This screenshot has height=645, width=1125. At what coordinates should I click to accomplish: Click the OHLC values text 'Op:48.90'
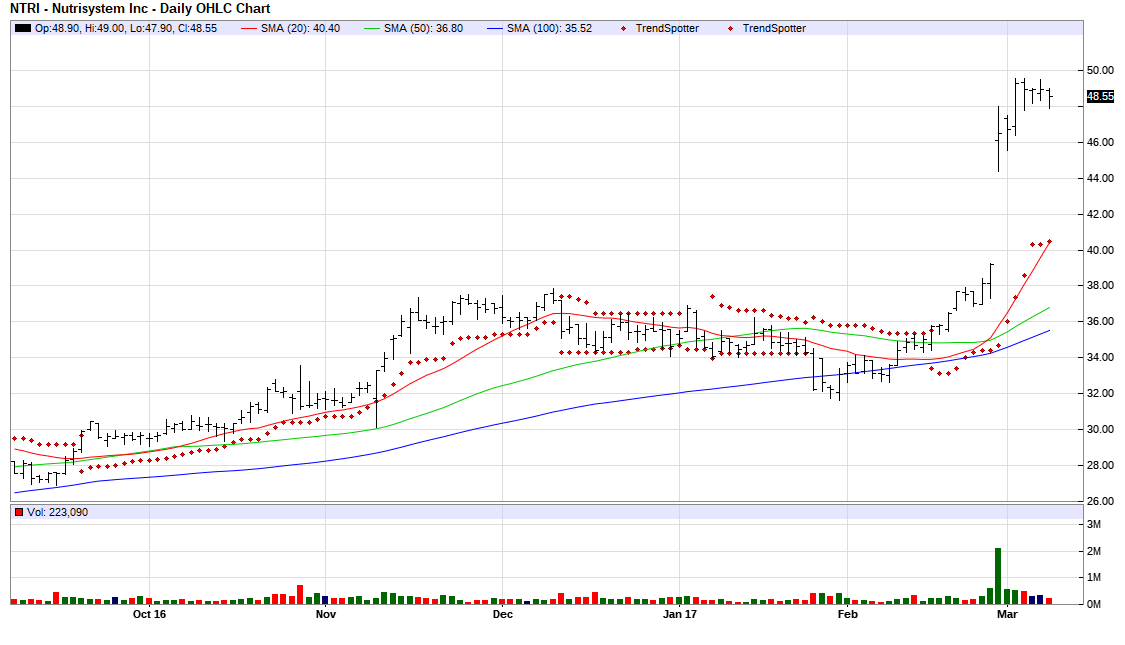(x=56, y=29)
